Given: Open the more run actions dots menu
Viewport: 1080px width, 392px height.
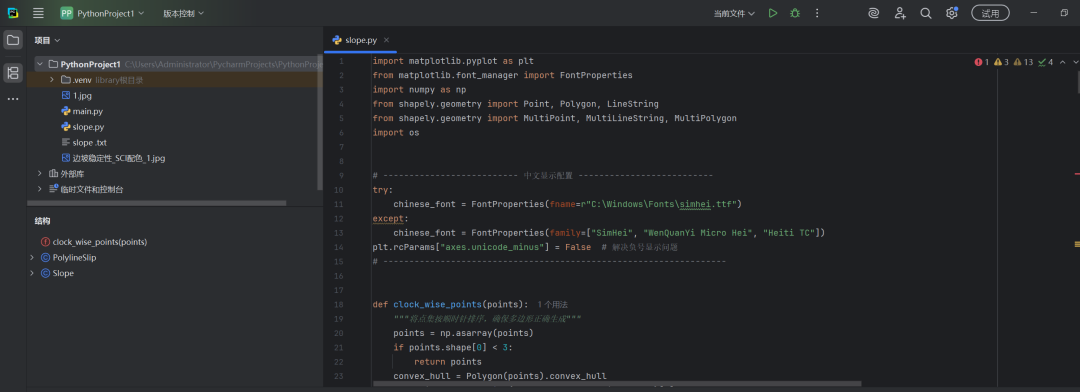Looking at the screenshot, I should [817, 13].
